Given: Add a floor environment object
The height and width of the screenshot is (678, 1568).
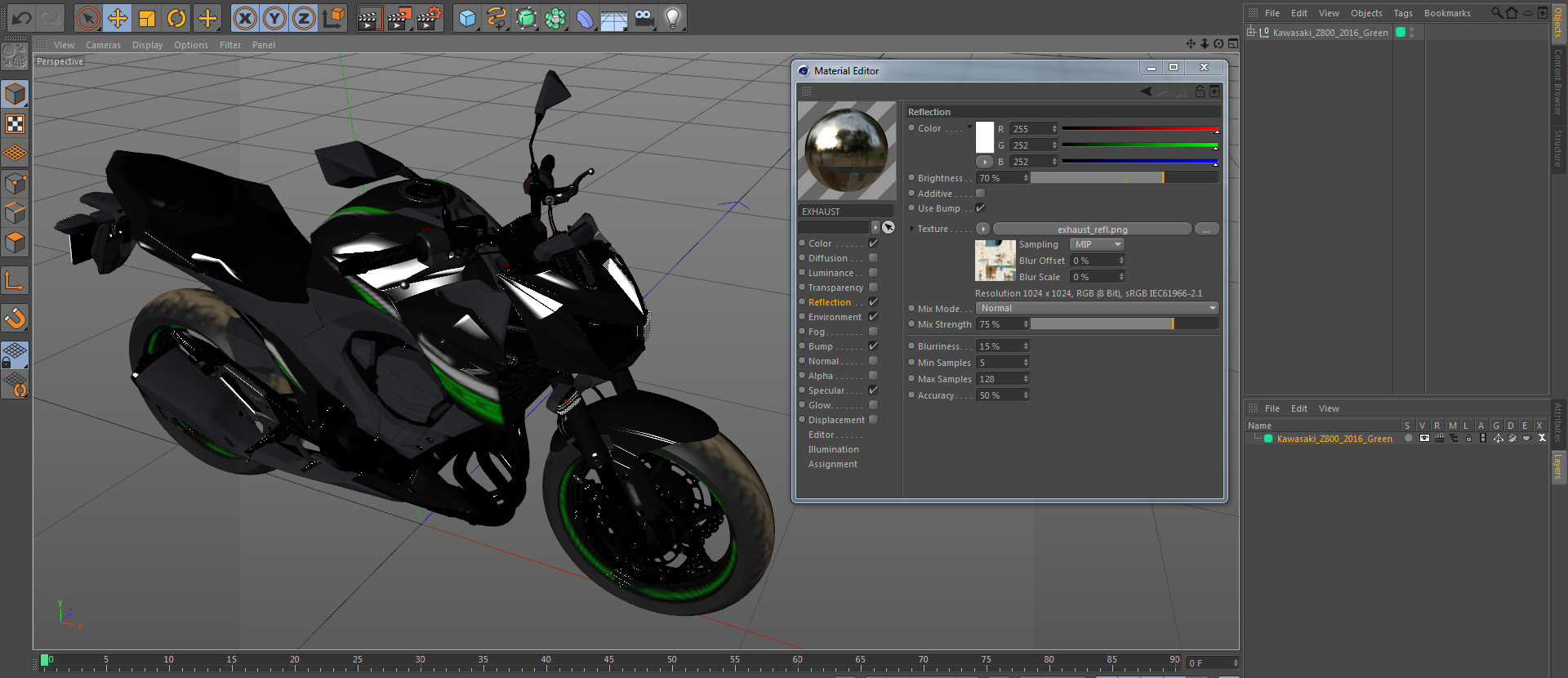Looking at the screenshot, I should 614,17.
